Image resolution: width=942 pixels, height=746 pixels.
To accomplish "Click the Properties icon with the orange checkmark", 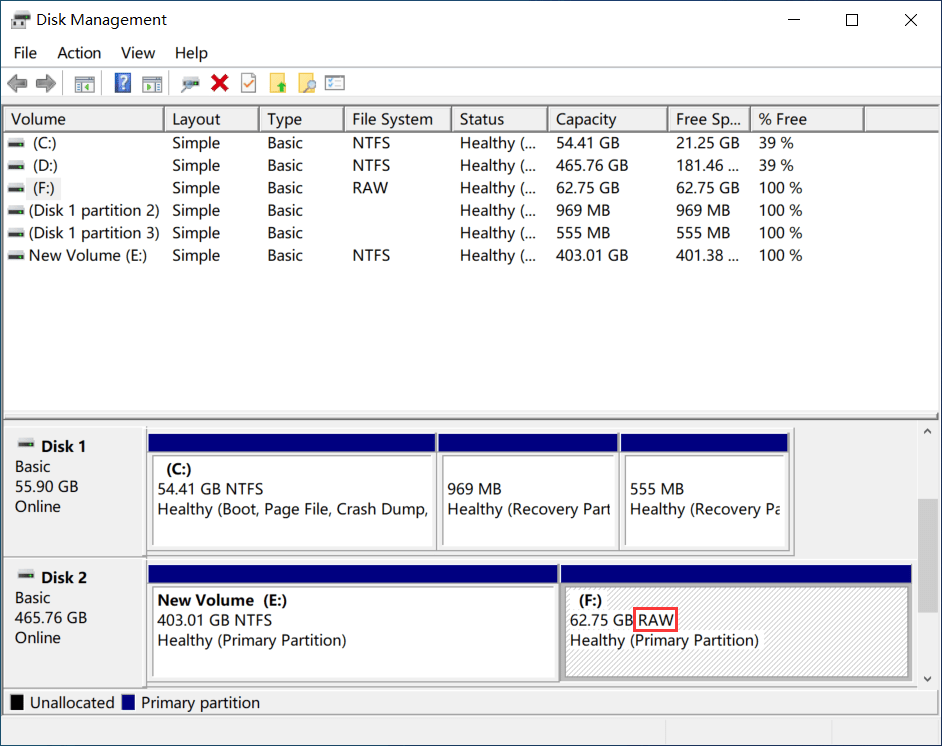I will point(249,84).
